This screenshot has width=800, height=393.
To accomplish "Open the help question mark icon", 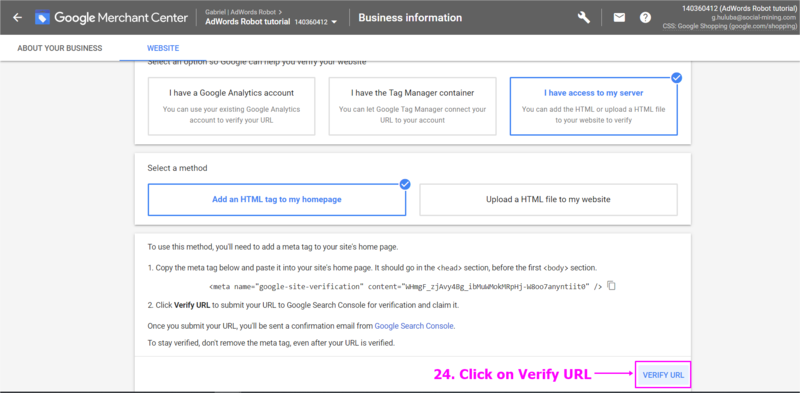I will [645, 17].
